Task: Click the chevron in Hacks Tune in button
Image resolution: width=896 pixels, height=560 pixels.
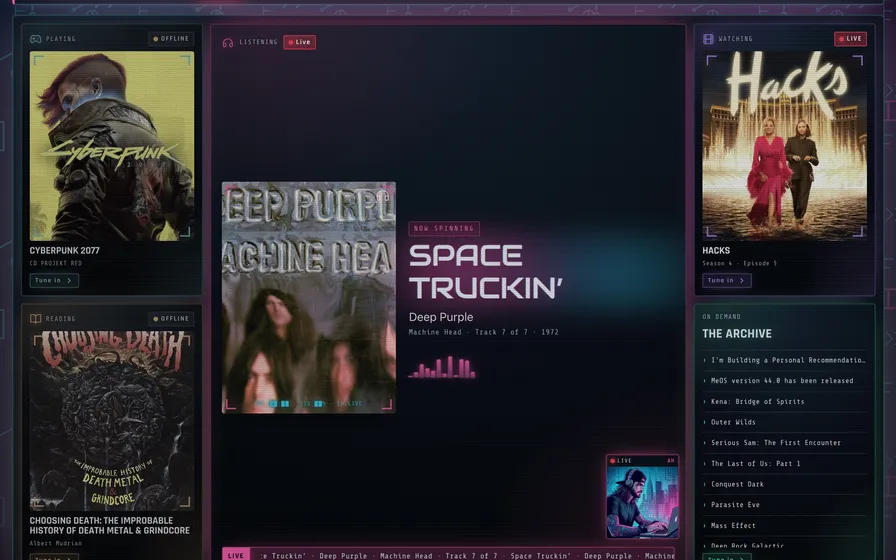Action: (742, 281)
